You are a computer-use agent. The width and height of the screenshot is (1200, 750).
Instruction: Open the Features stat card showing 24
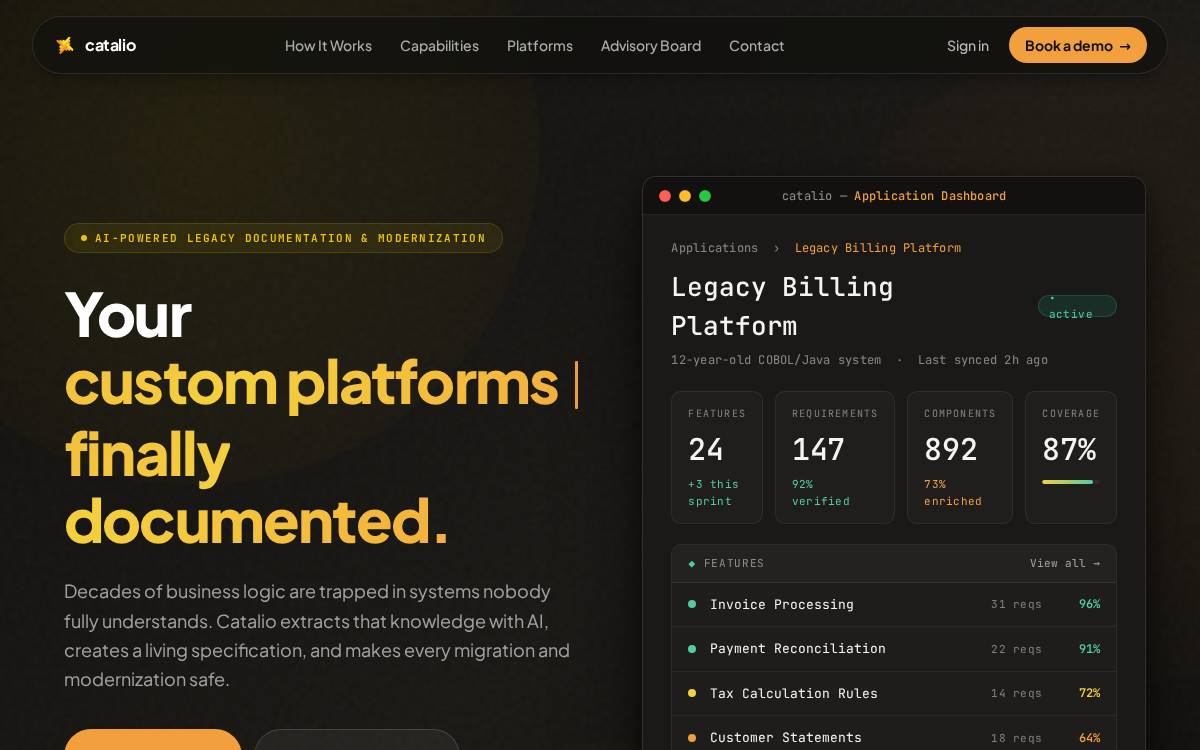click(x=717, y=457)
